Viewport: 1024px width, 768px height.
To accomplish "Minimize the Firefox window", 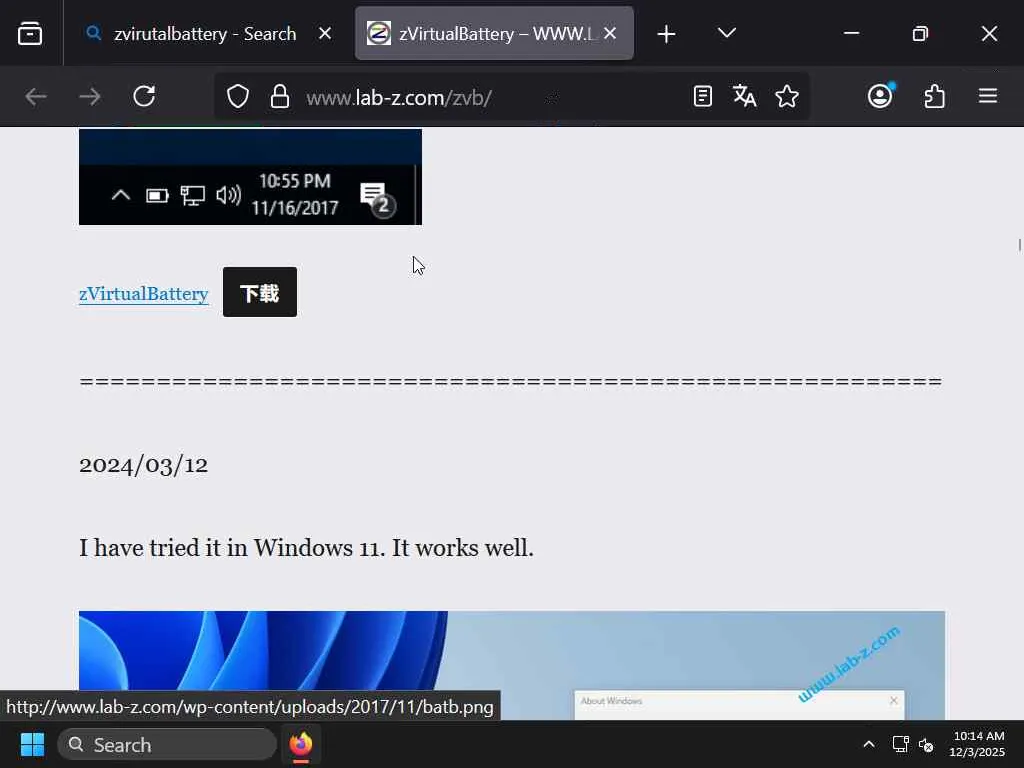I will 852,33.
